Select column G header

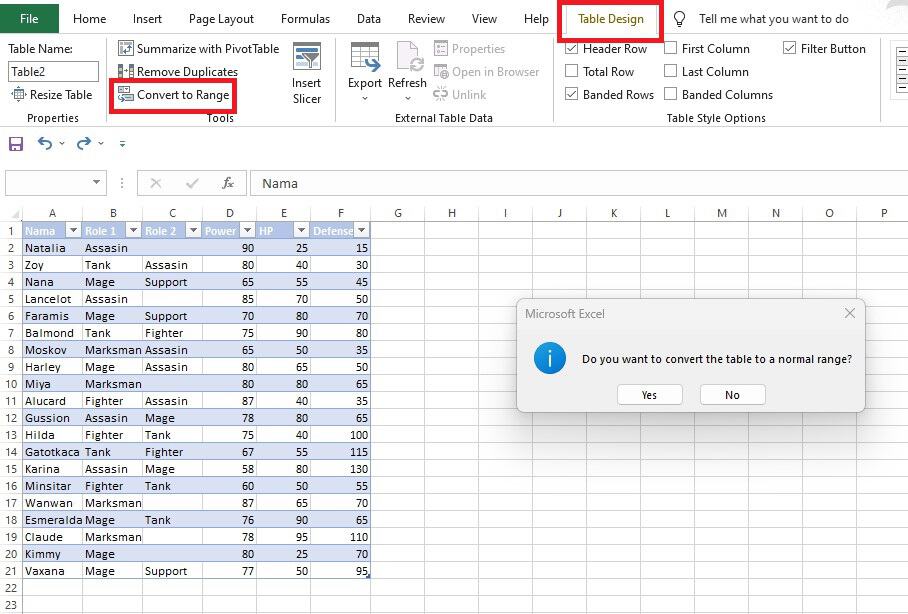[398, 213]
